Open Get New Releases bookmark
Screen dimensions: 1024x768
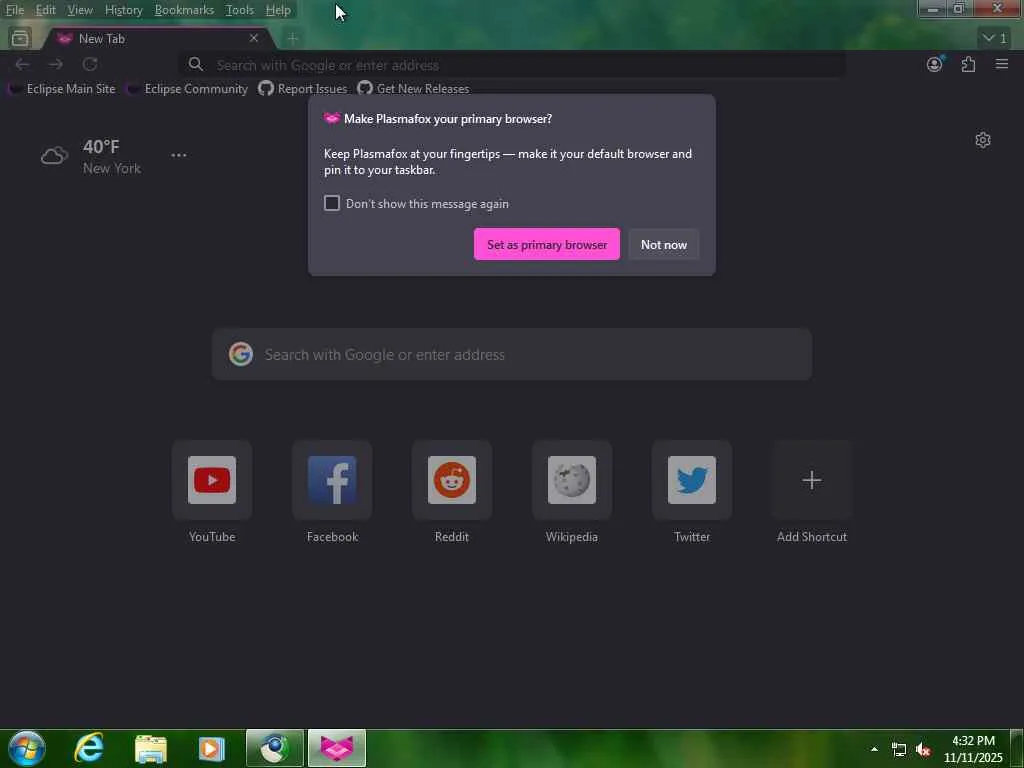(413, 89)
